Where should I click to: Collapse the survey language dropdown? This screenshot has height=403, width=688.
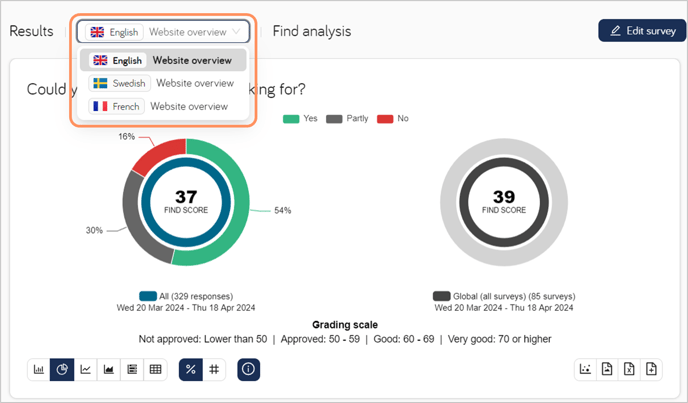pyautogui.click(x=163, y=32)
